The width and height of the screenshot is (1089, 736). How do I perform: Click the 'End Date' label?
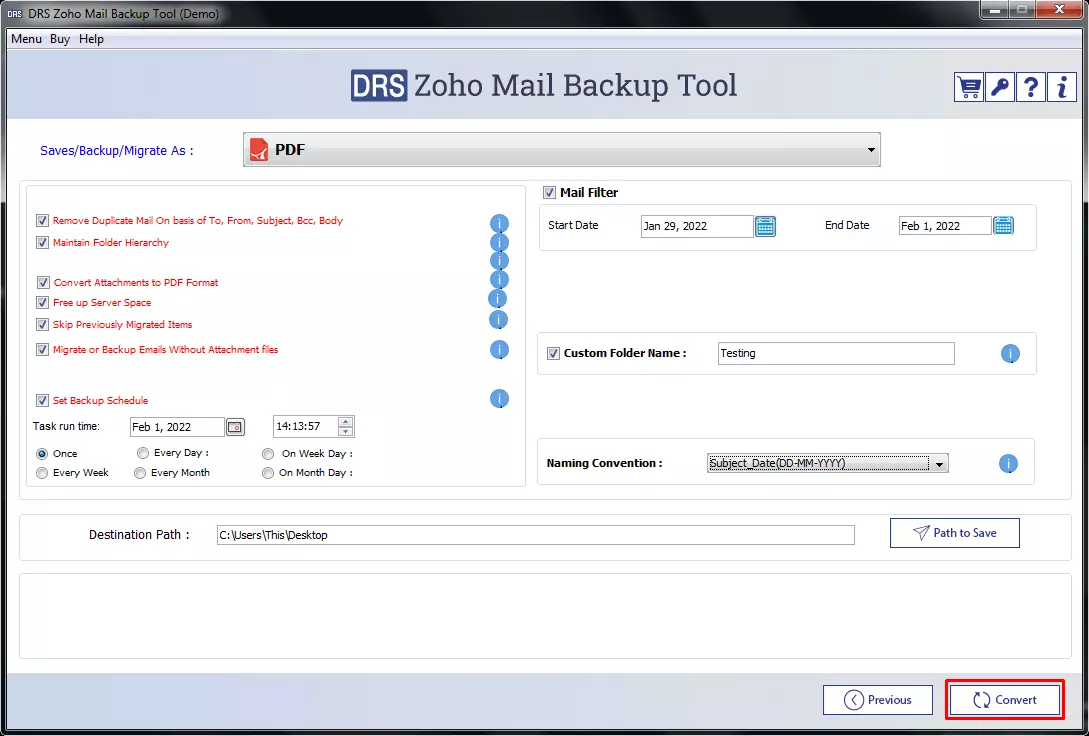click(x=847, y=225)
